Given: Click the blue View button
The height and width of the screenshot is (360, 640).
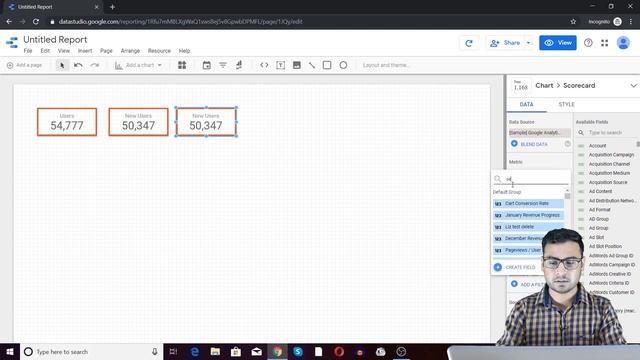Looking at the screenshot, I should [558, 43].
